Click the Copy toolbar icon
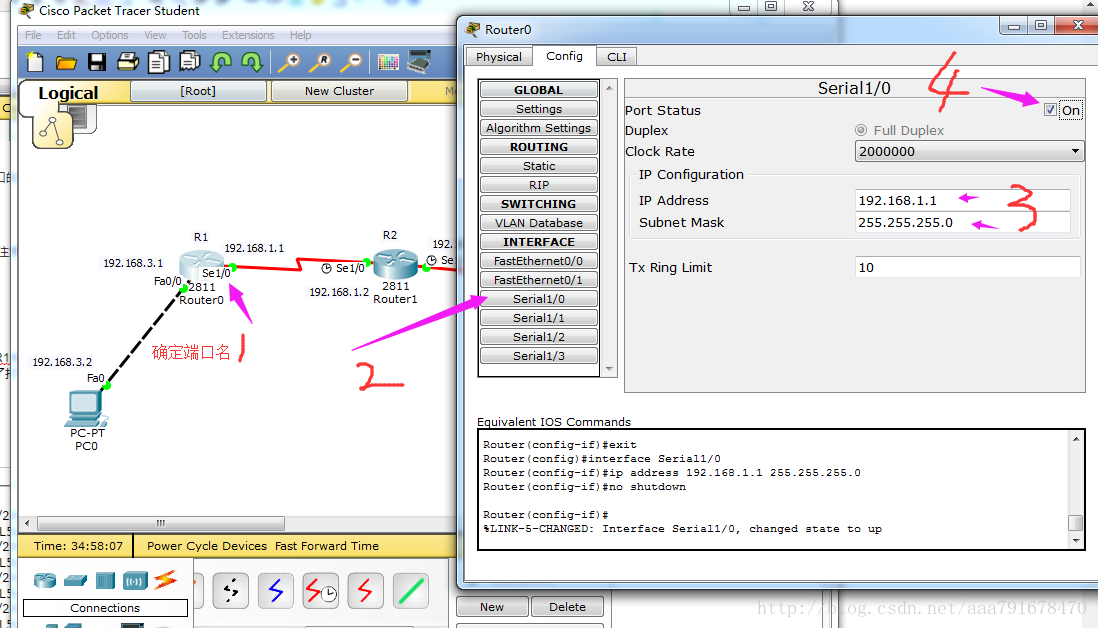This screenshot has height=628, width=1098. [159, 62]
